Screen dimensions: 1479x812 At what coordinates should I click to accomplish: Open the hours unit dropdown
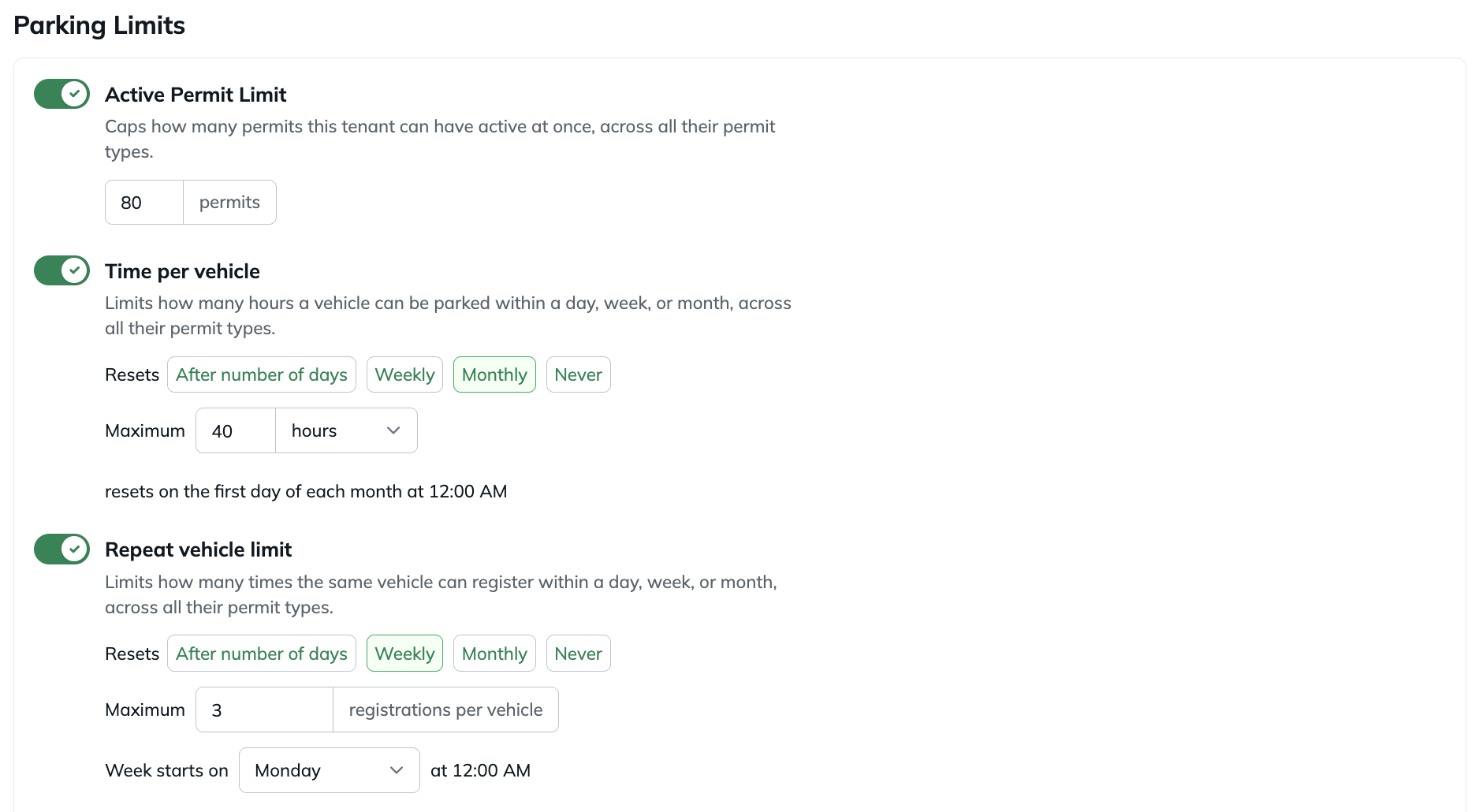pyautogui.click(x=346, y=430)
